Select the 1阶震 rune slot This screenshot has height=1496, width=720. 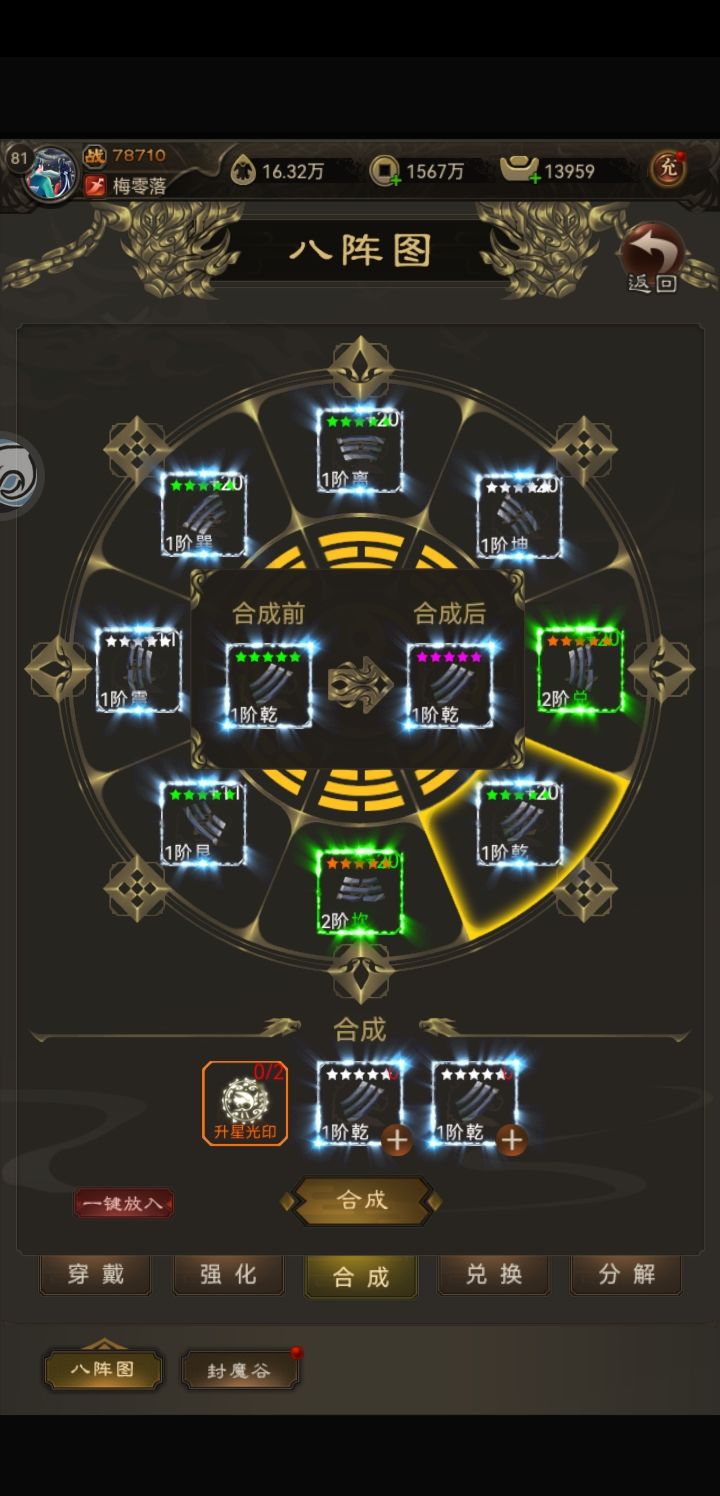139,670
